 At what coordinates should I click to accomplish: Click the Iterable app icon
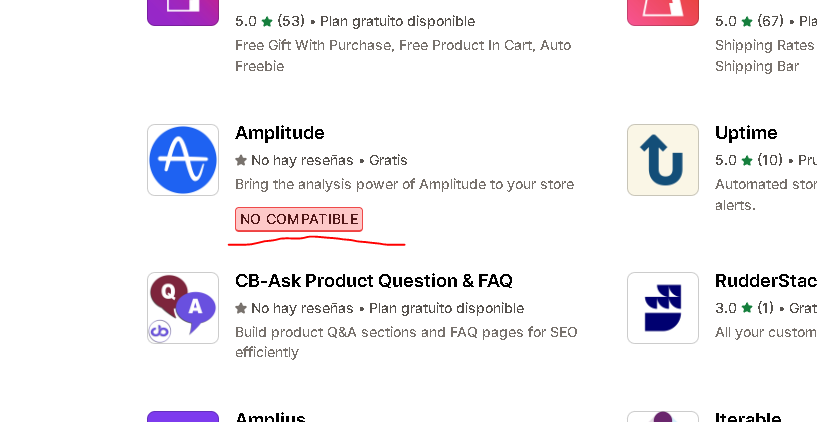click(662, 416)
